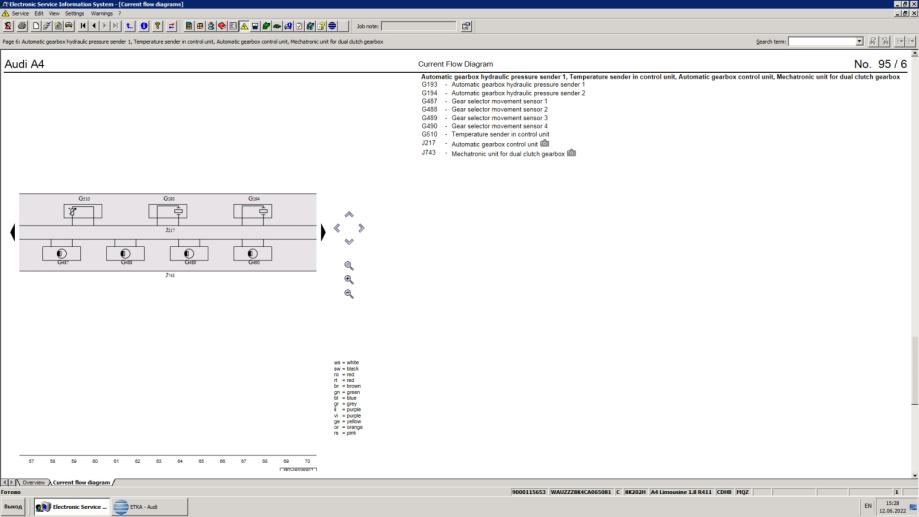Click legend row G487 Gear selector movement sensor 1
Viewport: 919px width, 517px height.
[x=484, y=101]
